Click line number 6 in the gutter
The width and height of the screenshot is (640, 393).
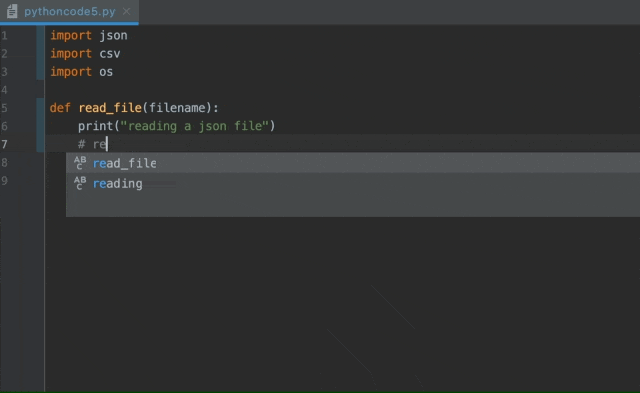4,126
